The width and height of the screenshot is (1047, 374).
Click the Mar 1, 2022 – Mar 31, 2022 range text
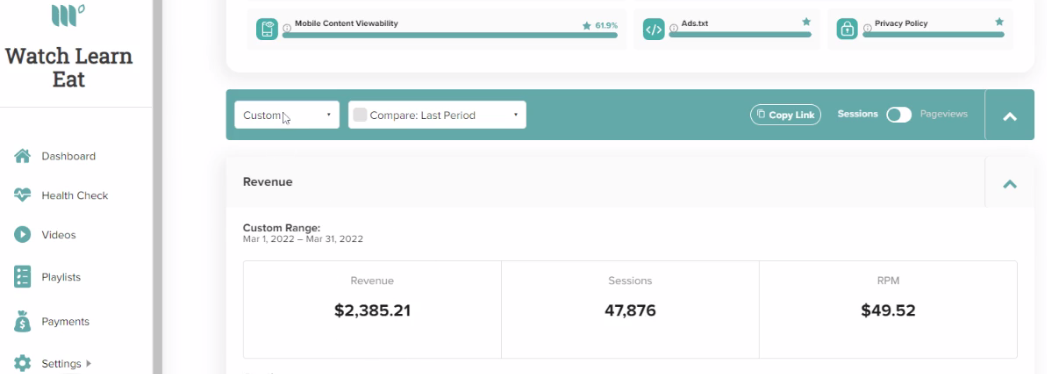coord(303,239)
